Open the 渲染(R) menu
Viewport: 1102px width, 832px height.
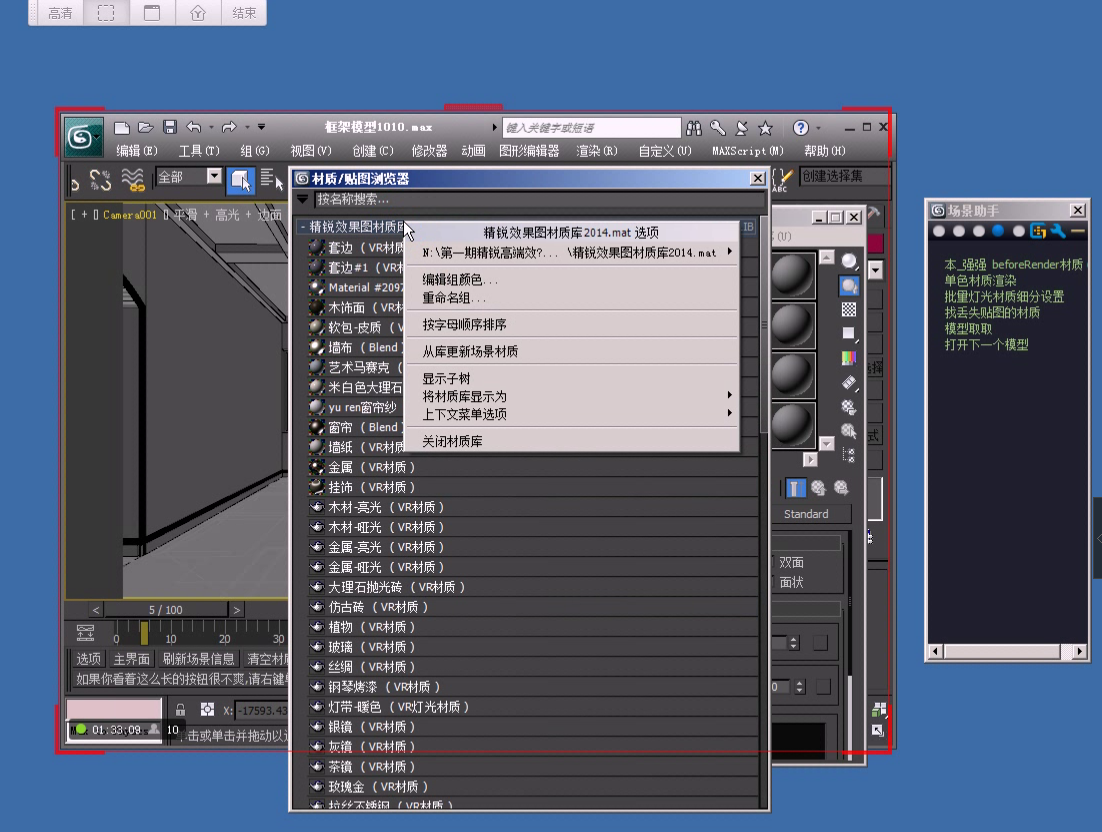[596, 151]
